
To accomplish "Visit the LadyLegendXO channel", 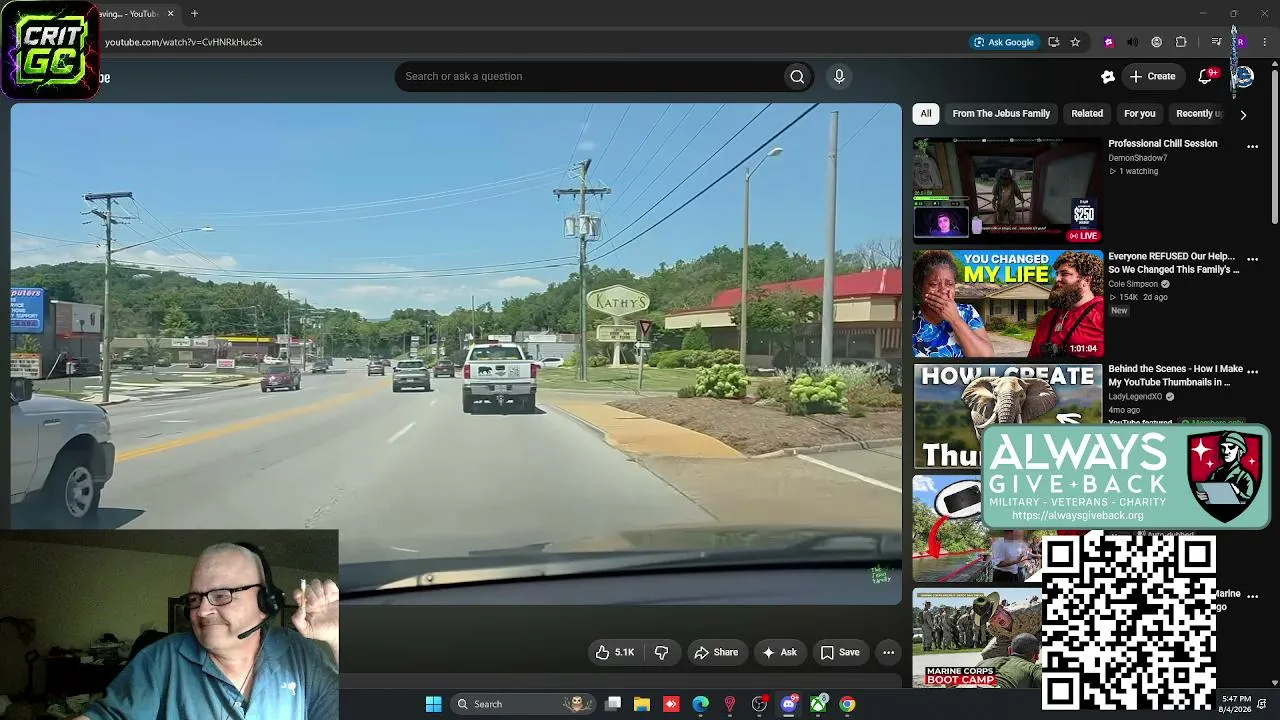I will coord(1135,397).
